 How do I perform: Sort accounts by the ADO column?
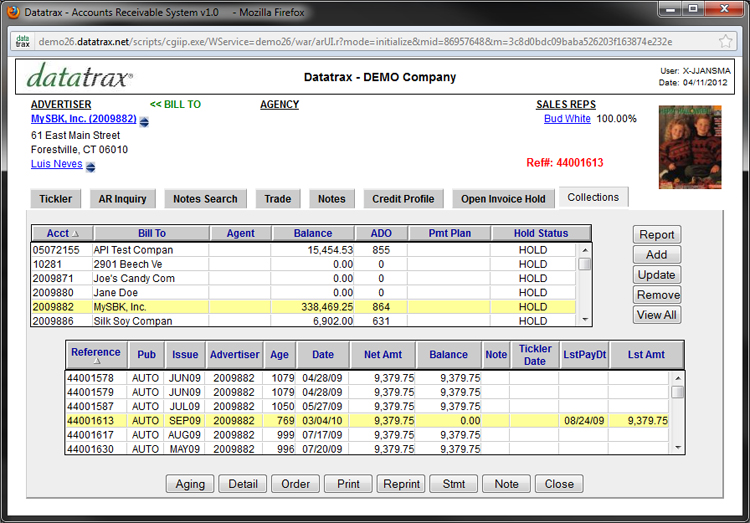[x=381, y=233]
